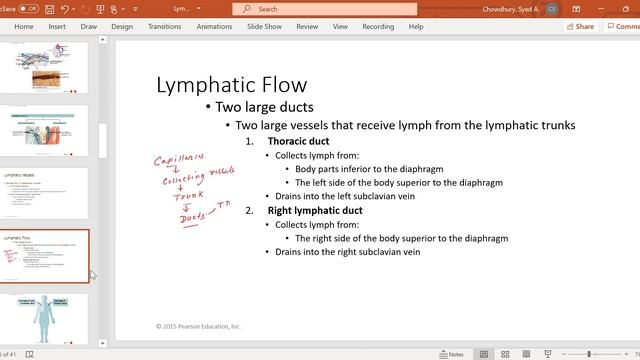The height and width of the screenshot is (360, 640).
Task: Click the slide count status indicator
Action: (8, 354)
